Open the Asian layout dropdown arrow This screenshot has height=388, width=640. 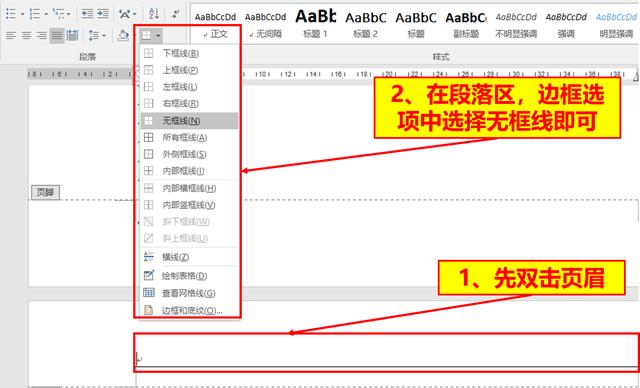click(135, 14)
